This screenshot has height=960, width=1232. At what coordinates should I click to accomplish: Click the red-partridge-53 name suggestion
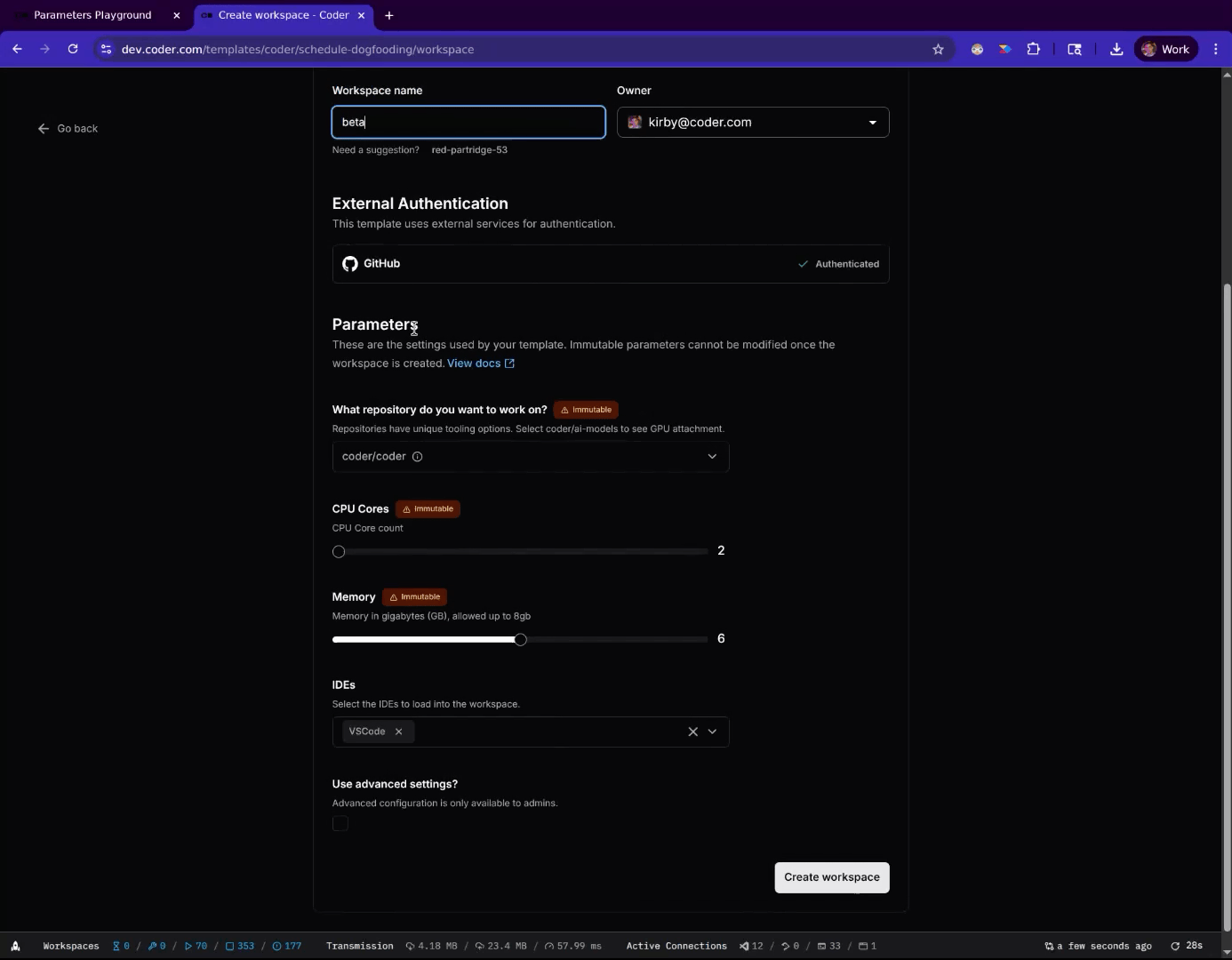click(x=469, y=149)
